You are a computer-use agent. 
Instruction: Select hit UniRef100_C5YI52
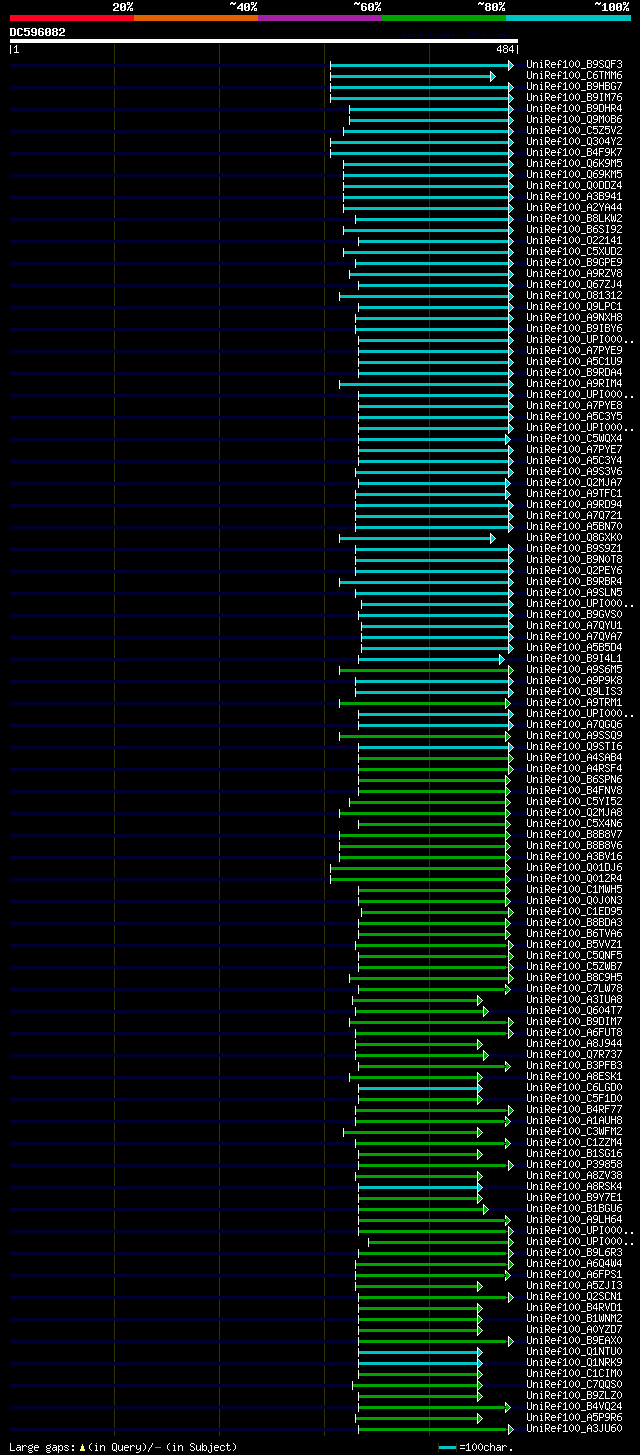coord(574,802)
